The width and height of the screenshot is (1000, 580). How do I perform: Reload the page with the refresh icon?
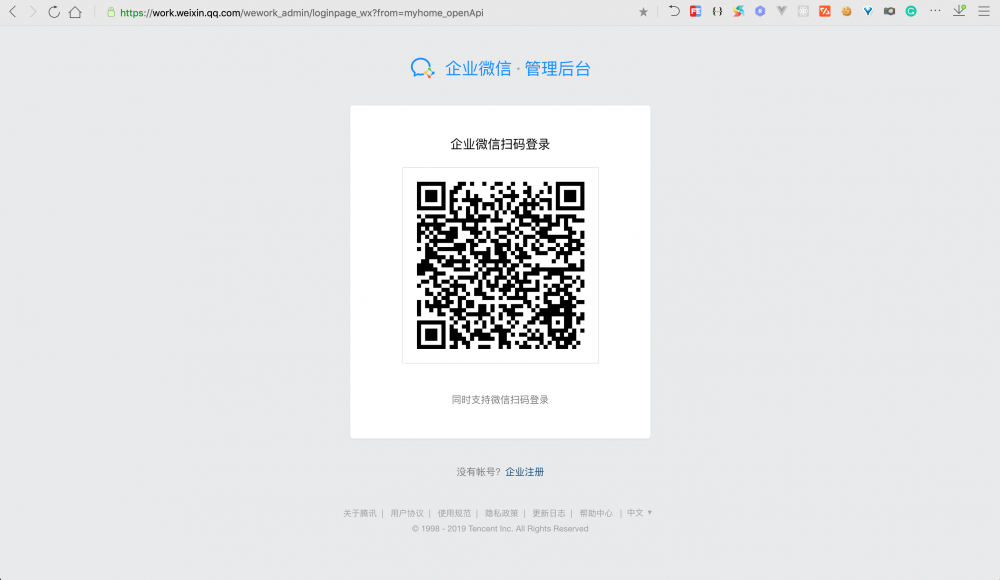(54, 12)
